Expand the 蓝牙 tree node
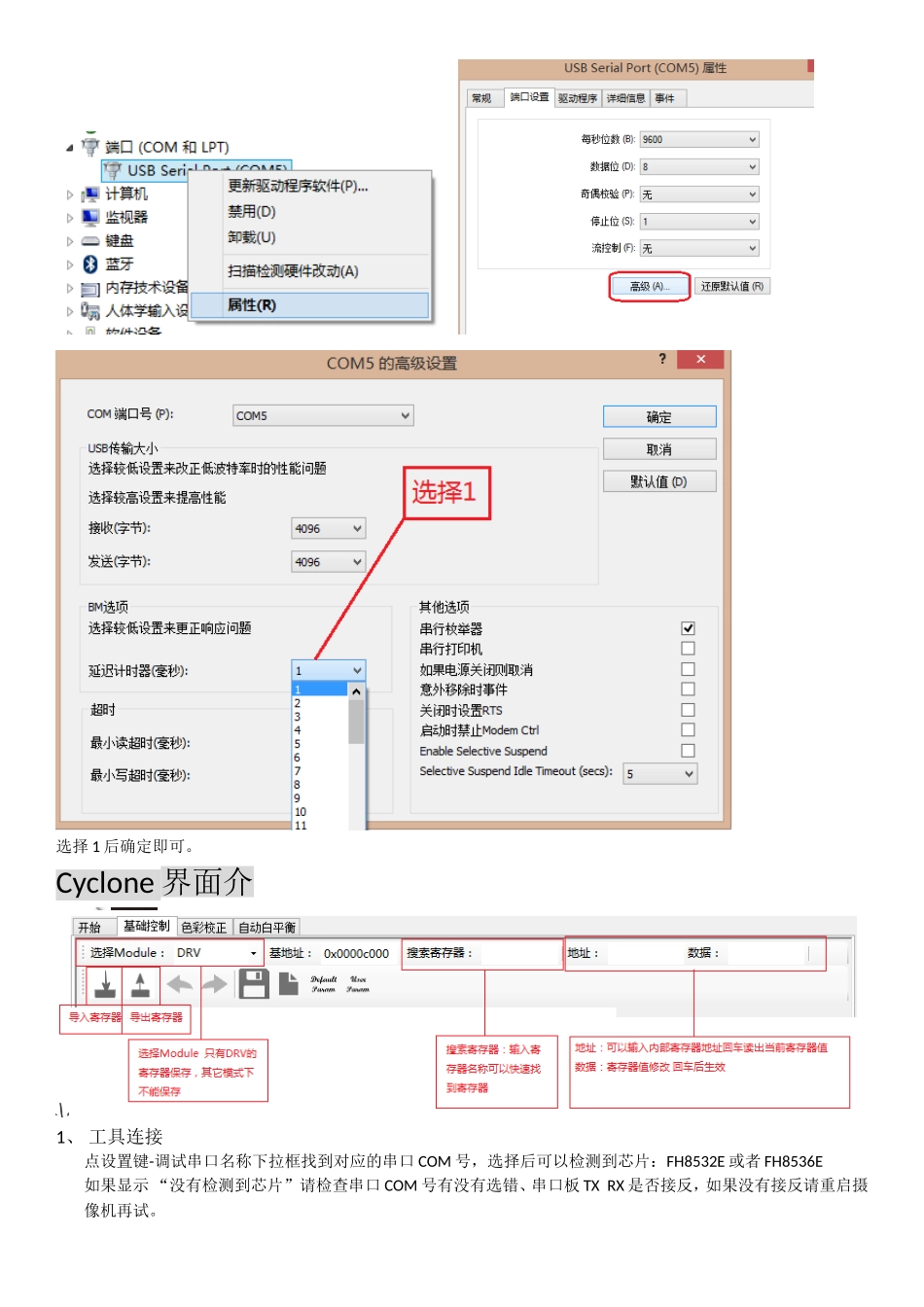 (69, 265)
